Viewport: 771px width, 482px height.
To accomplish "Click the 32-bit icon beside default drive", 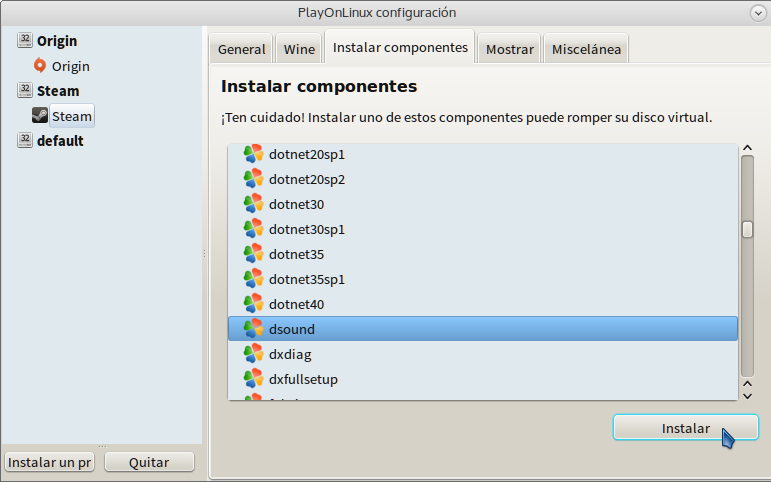I will click(x=25, y=141).
